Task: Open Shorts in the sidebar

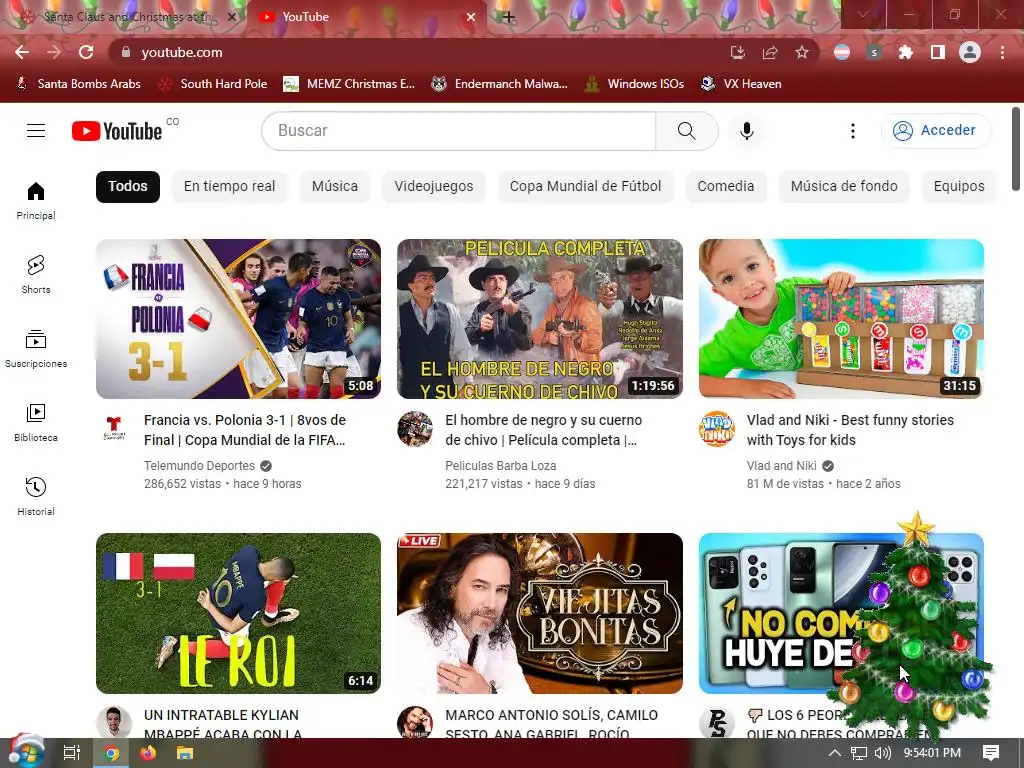Action: click(x=36, y=274)
